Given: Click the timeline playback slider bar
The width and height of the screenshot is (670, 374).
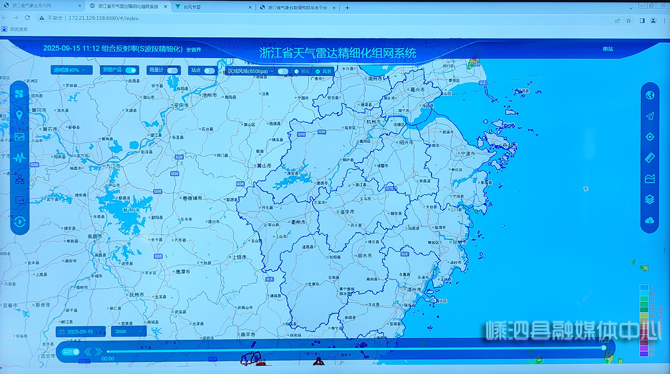Looking at the screenshot, I should (356, 351).
